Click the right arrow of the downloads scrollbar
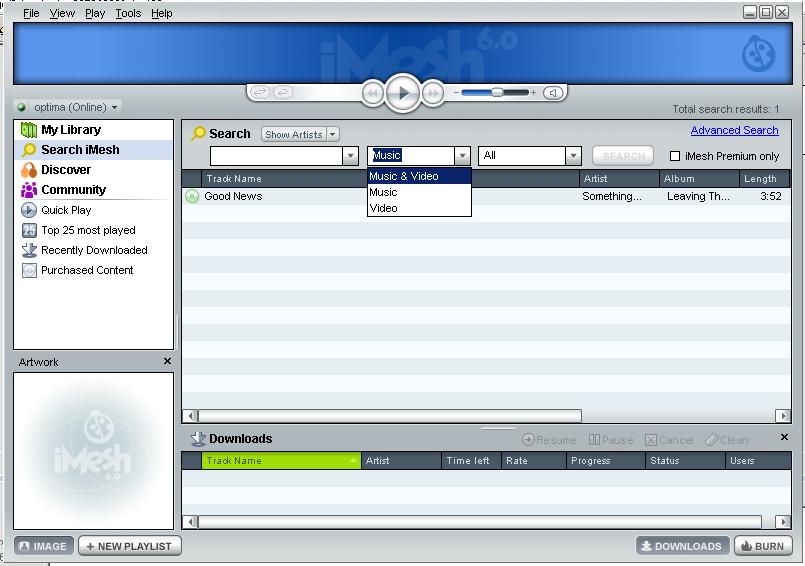This screenshot has width=805, height=566. point(783,522)
